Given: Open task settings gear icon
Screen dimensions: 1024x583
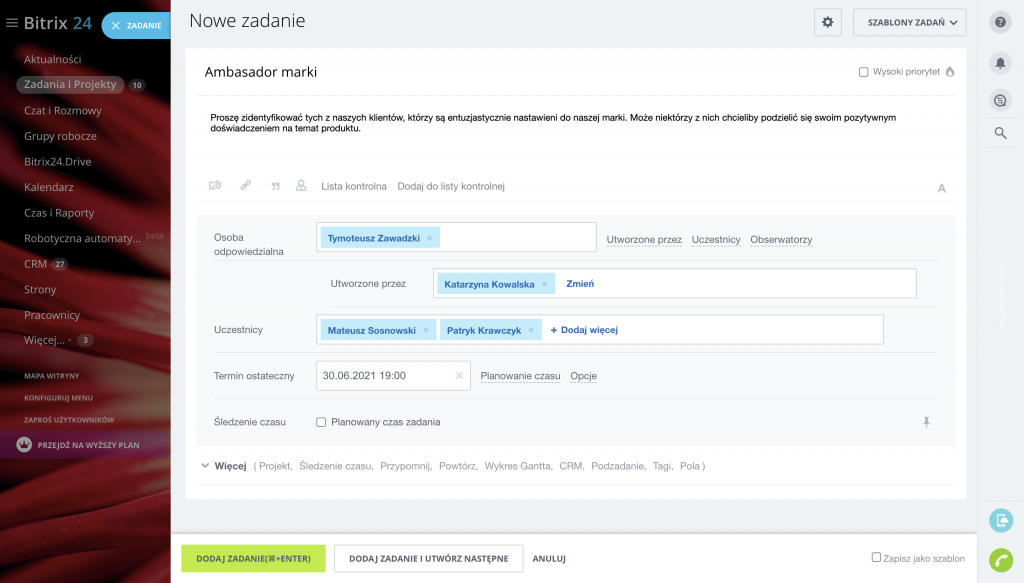Looking at the screenshot, I should click(827, 22).
